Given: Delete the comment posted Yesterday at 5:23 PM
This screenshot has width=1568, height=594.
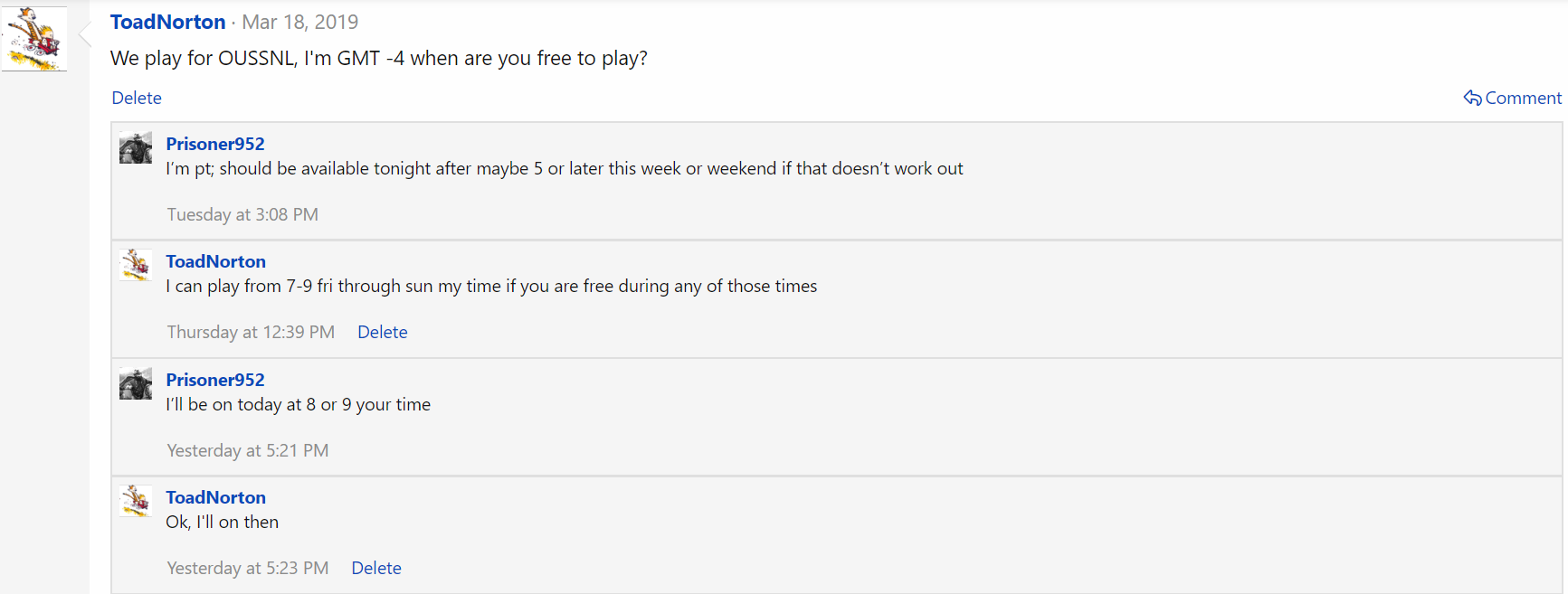Looking at the screenshot, I should click(376, 568).
